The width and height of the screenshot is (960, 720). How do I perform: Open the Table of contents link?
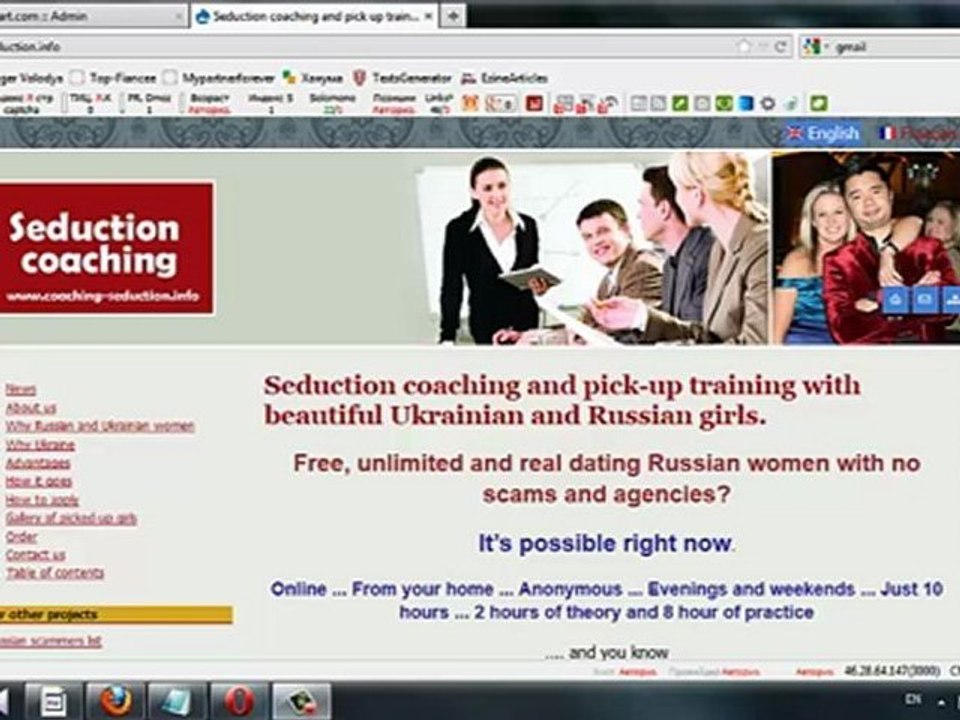pyautogui.click(x=55, y=573)
